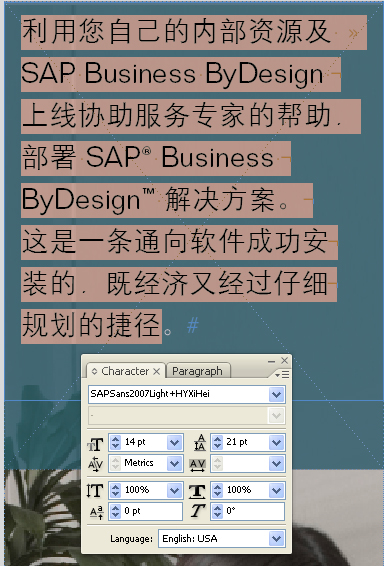
Task: Click the text line starting 利用您自己的
Action: pyautogui.click(x=194, y=32)
